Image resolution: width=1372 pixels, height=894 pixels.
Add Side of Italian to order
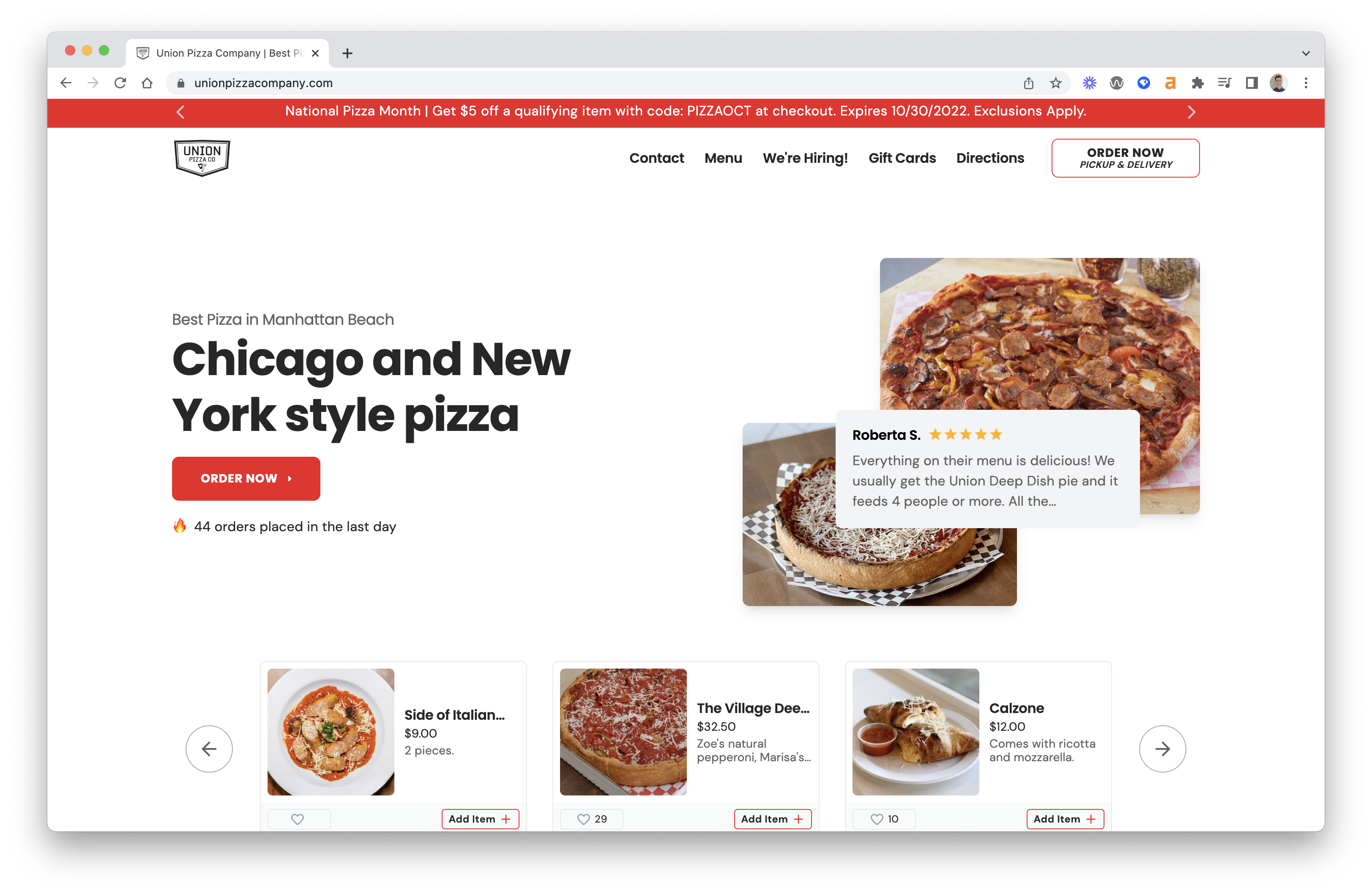pyautogui.click(x=480, y=819)
